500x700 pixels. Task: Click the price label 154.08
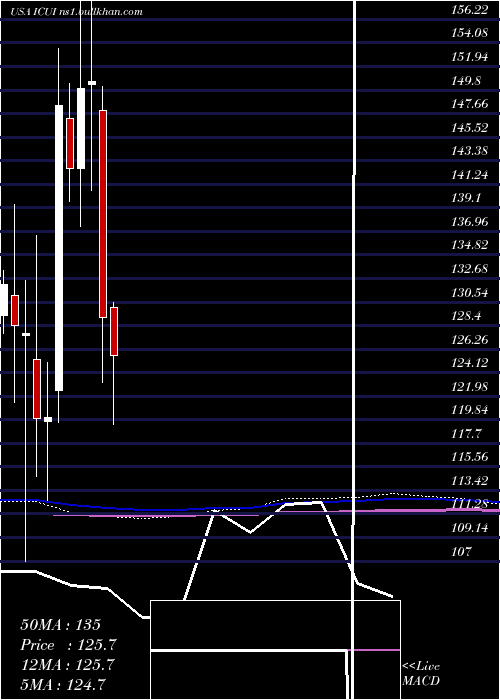[470, 33]
